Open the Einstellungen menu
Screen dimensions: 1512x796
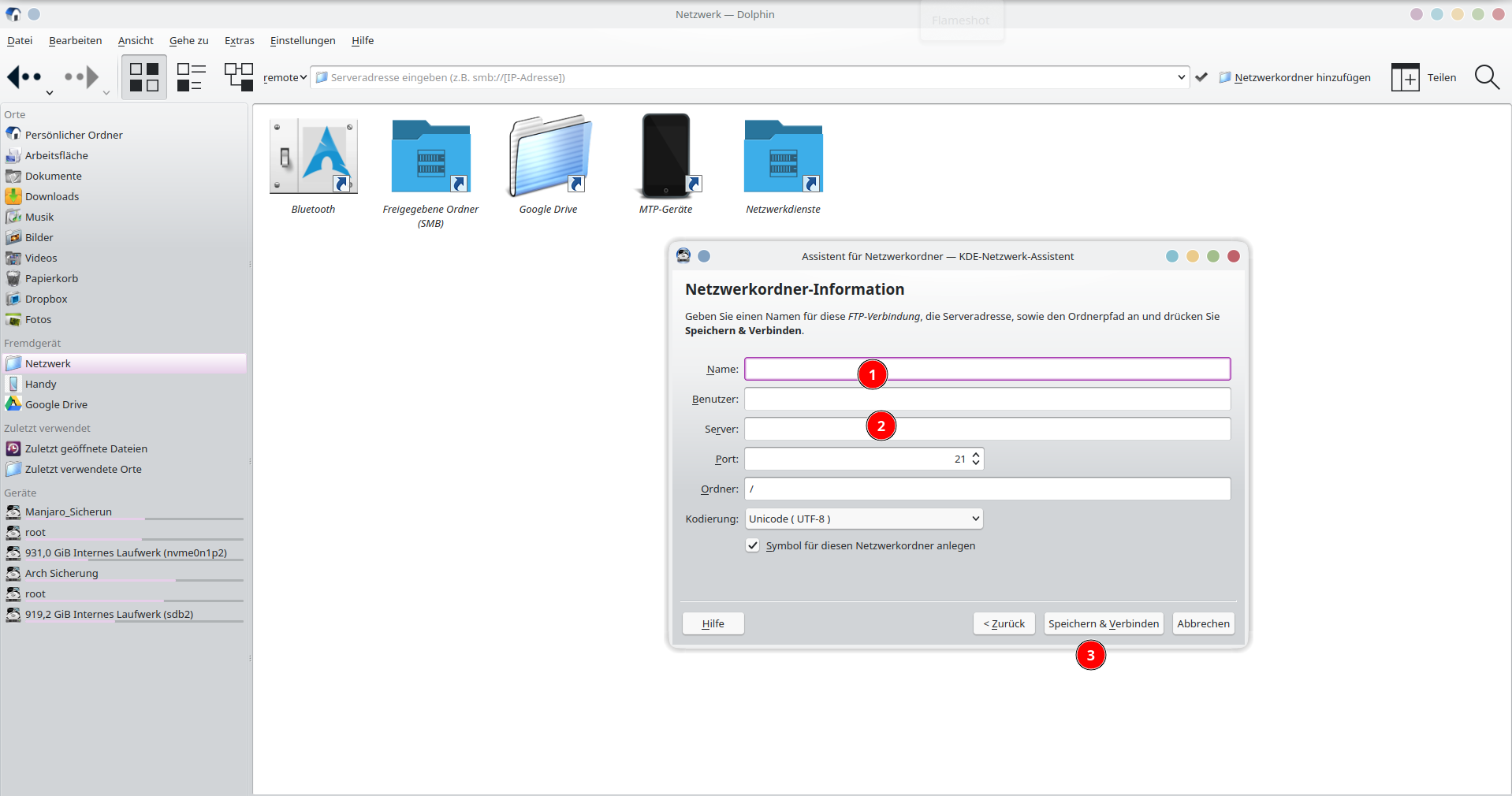303,41
